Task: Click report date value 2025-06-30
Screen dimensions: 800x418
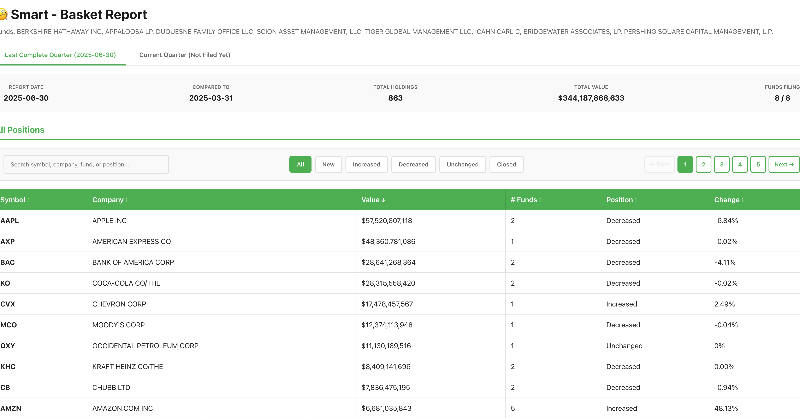Action: pyautogui.click(x=26, y=98)
